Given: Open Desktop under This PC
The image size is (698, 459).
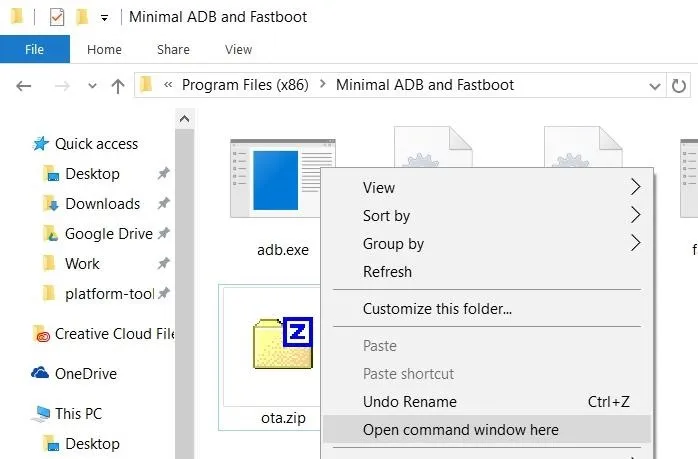Looking at the screenshot, I should (x=92, y=444).
